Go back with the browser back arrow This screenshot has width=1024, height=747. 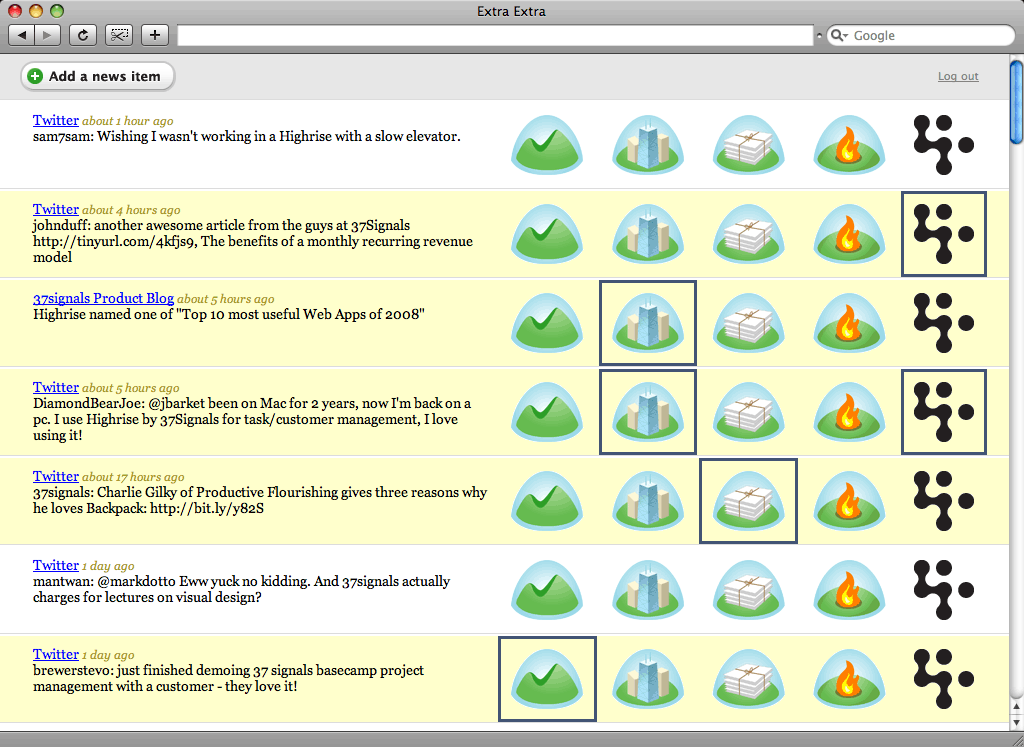pyautogui.click(x=22, y=35)
